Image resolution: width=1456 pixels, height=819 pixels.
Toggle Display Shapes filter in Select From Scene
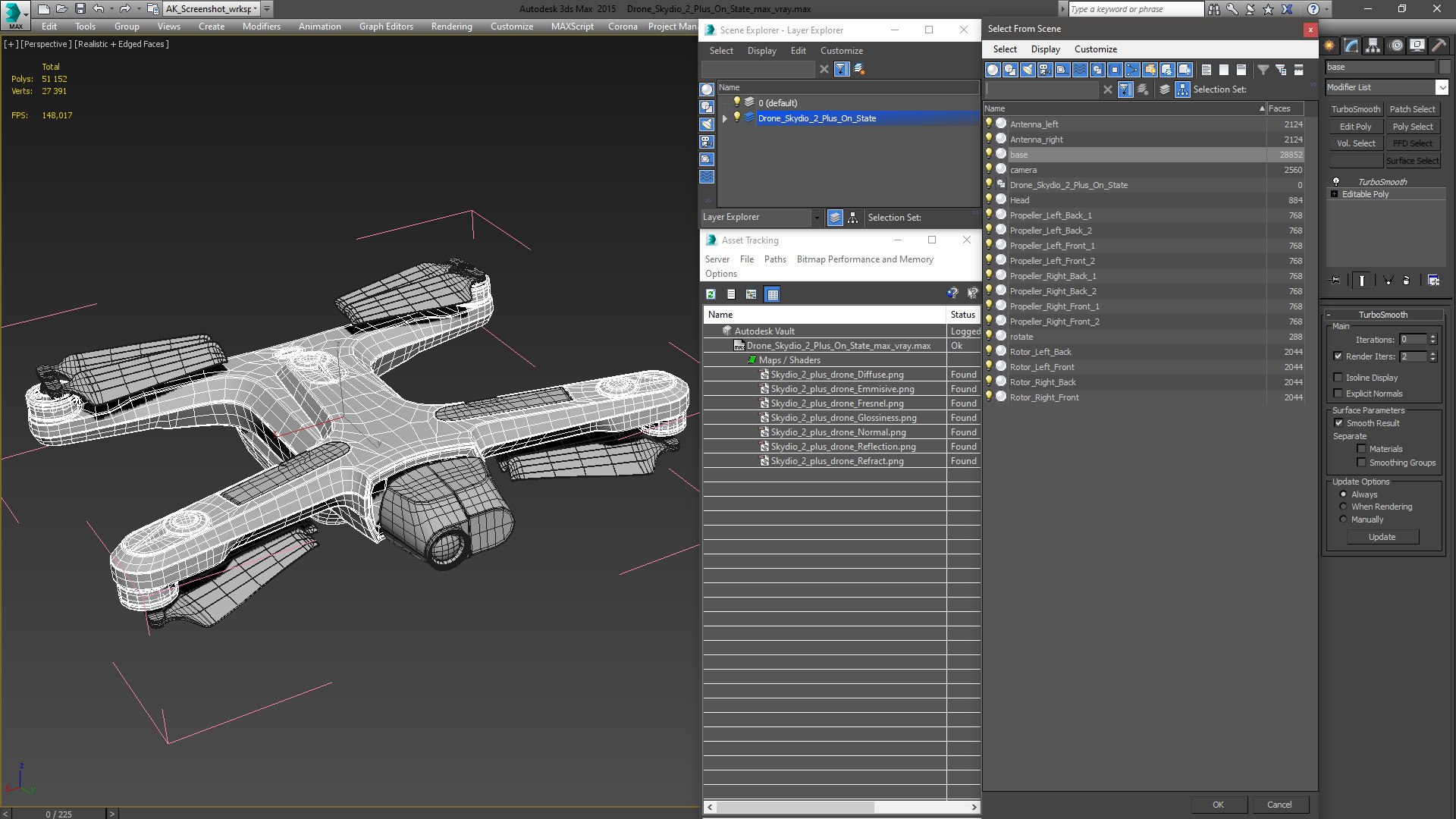(1010, 70)
